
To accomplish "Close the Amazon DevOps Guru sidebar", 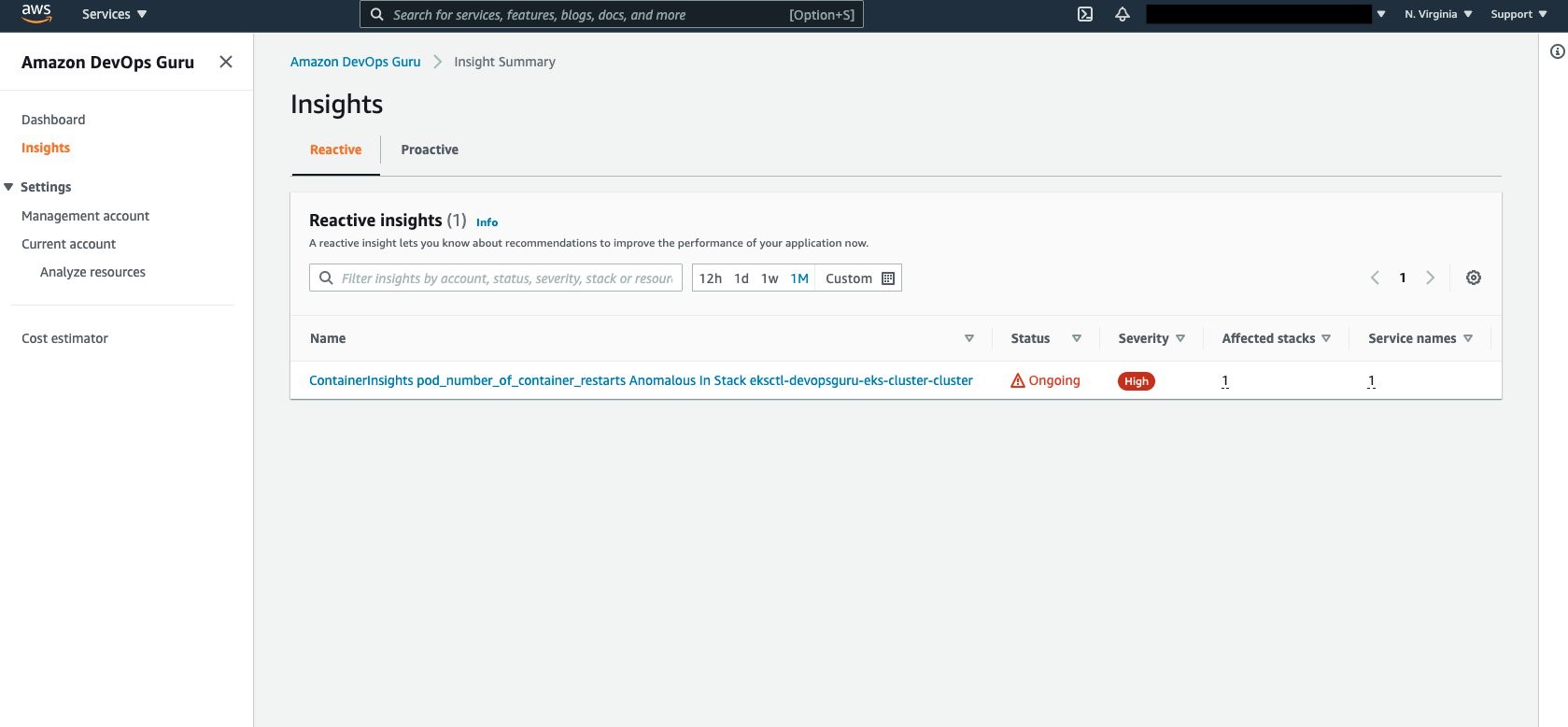I will tap(226, 62).
